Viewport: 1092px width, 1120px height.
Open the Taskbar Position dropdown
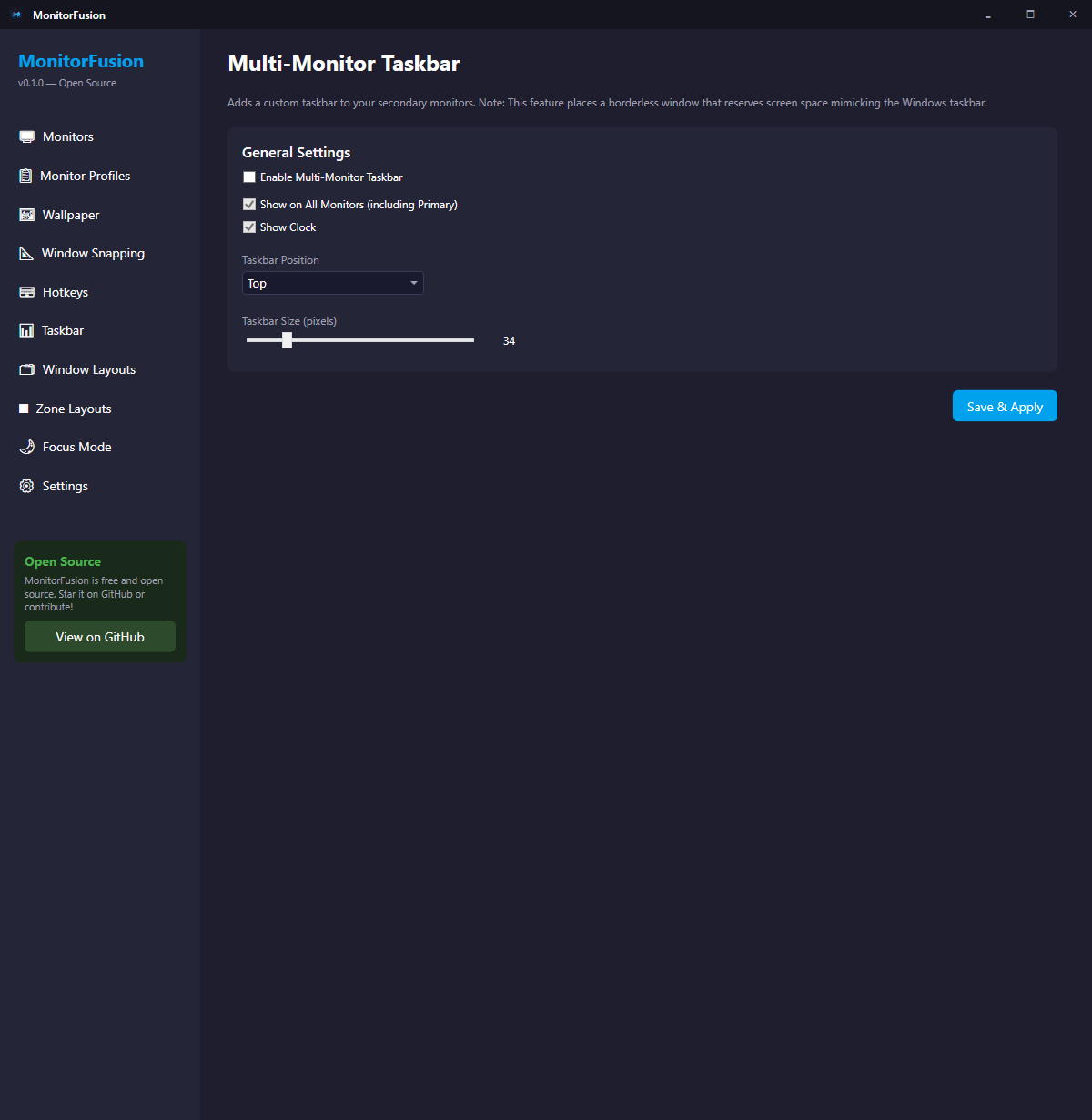(x=332, y=283)
